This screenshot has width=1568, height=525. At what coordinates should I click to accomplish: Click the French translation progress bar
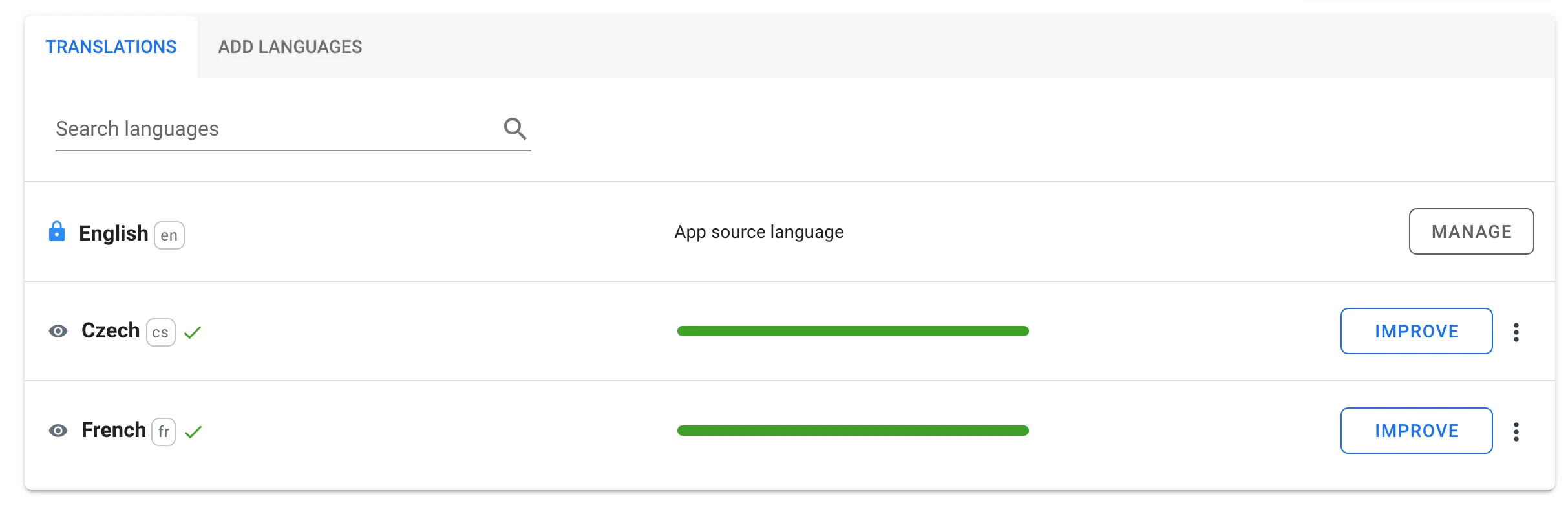click(x=853, y=431)
